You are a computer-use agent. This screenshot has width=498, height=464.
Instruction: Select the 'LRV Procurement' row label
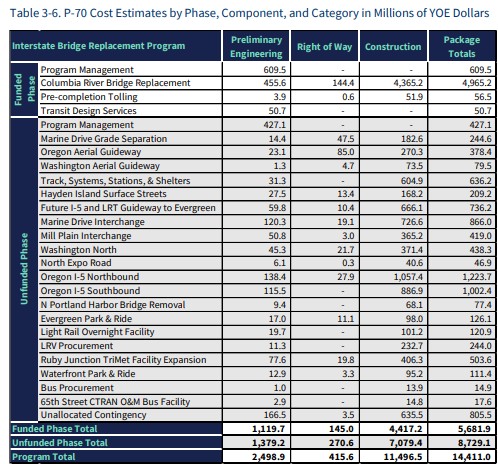pos(77,346)
